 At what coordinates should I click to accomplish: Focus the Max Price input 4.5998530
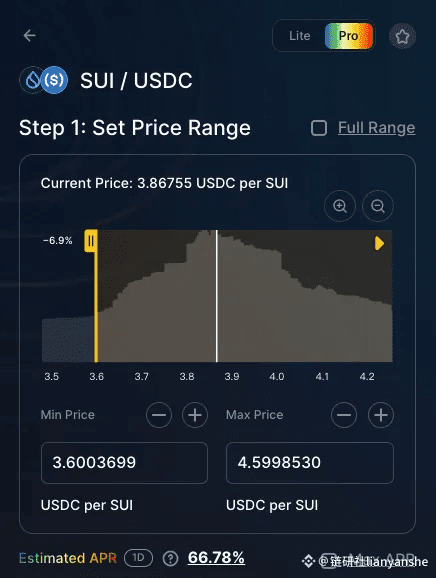click(x=310, y=463)
